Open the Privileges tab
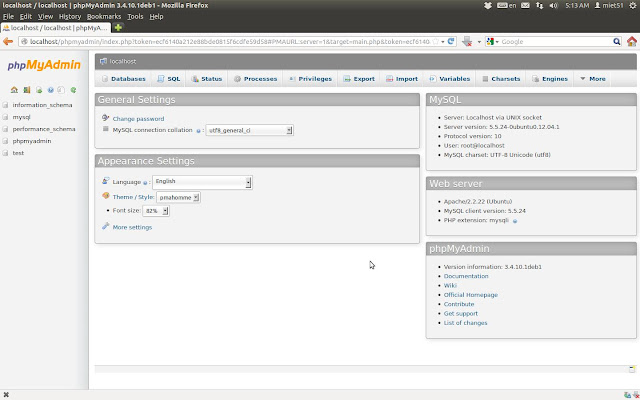The height and width of the screenshot is (400, 640). pos(310,79)
